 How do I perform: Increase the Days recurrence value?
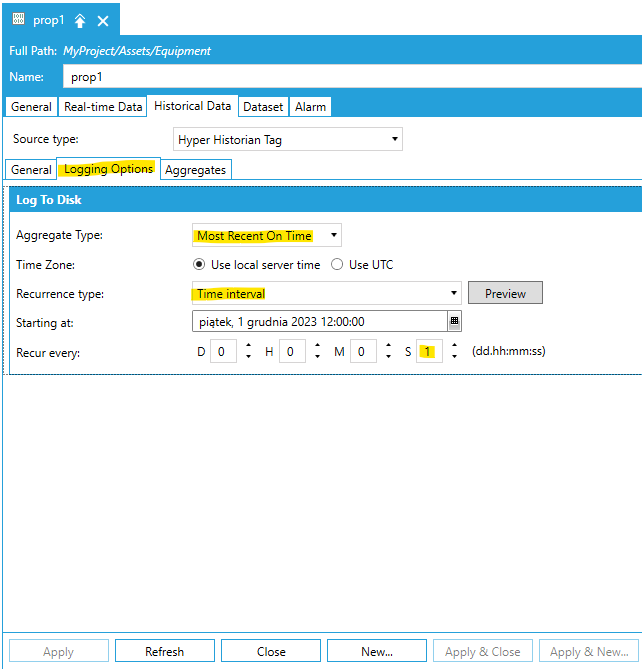[x=248, y=347]
